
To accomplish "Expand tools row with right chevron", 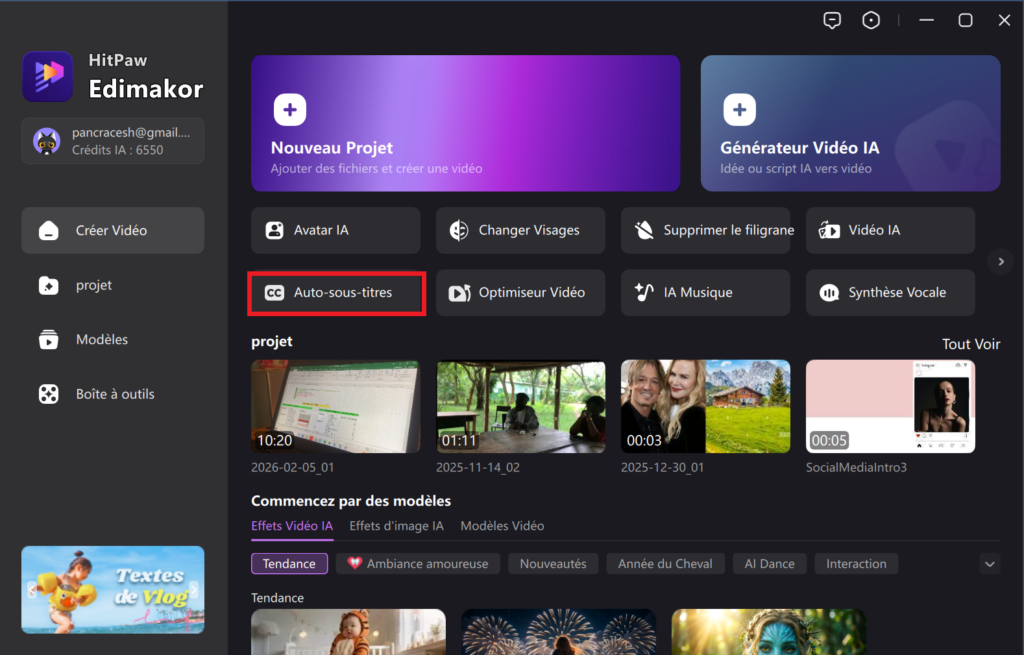I will (x=1000, y=262).
